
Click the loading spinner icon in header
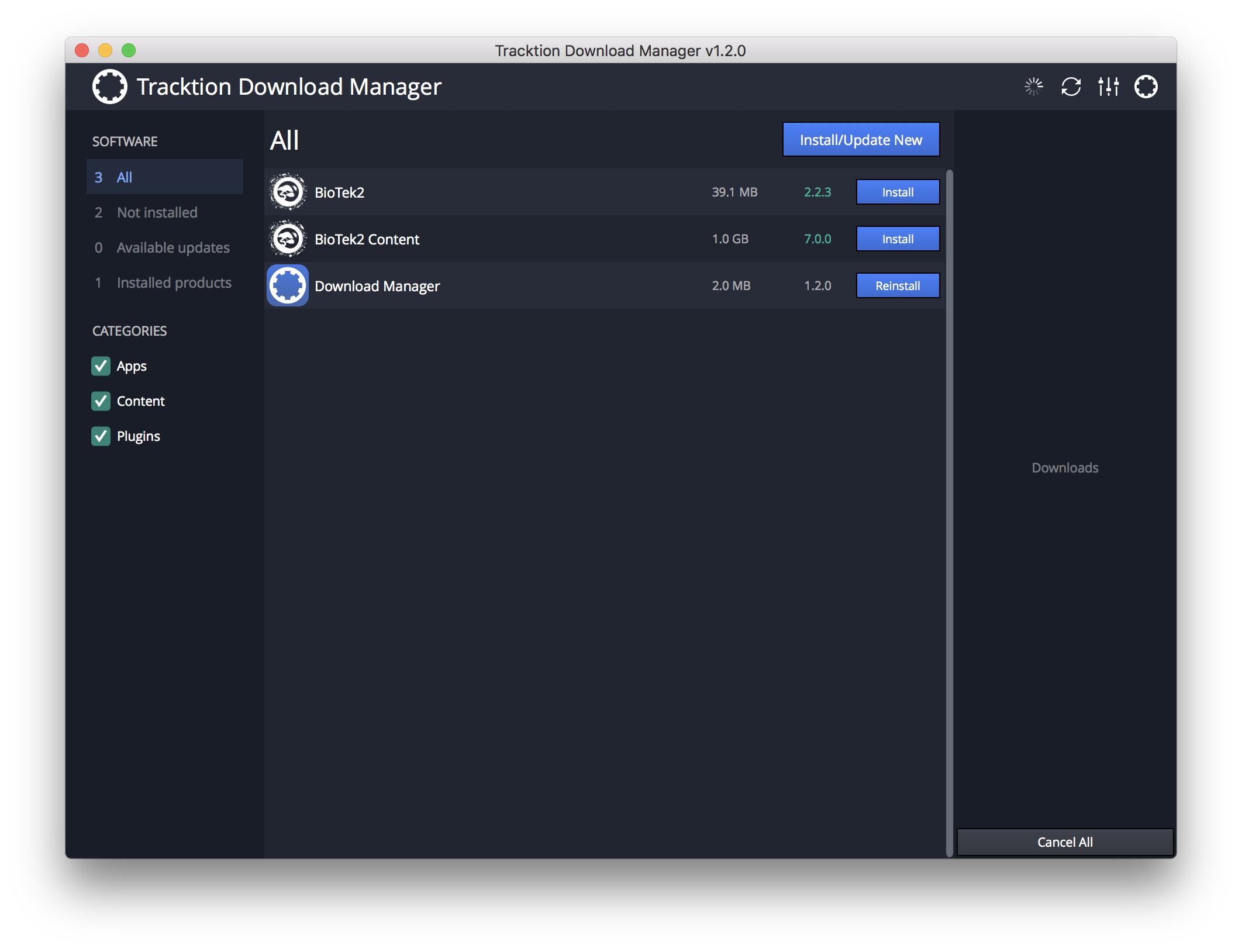tap(1033, 87)
